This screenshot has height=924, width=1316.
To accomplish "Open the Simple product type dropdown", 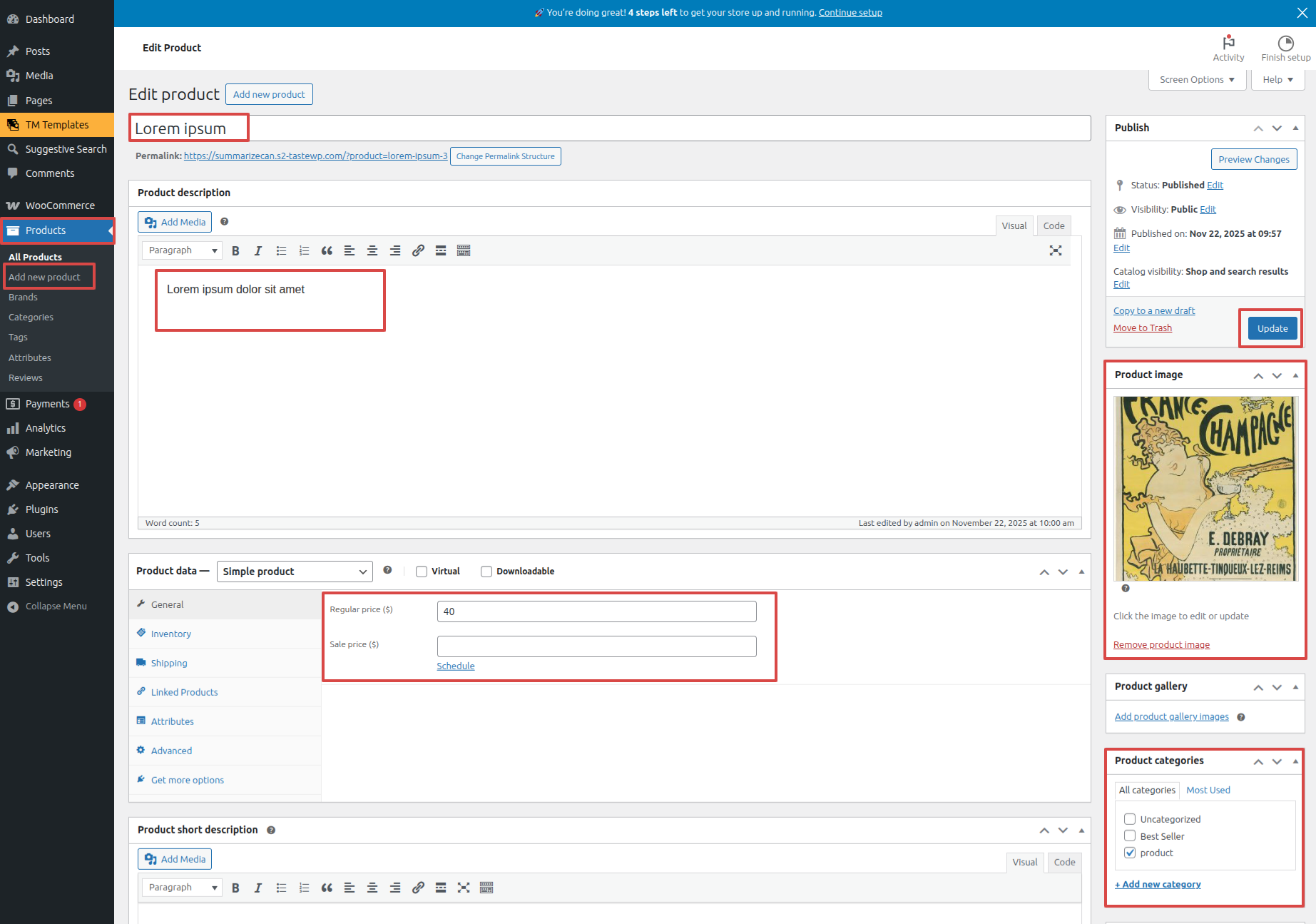I will click(295, 572).
